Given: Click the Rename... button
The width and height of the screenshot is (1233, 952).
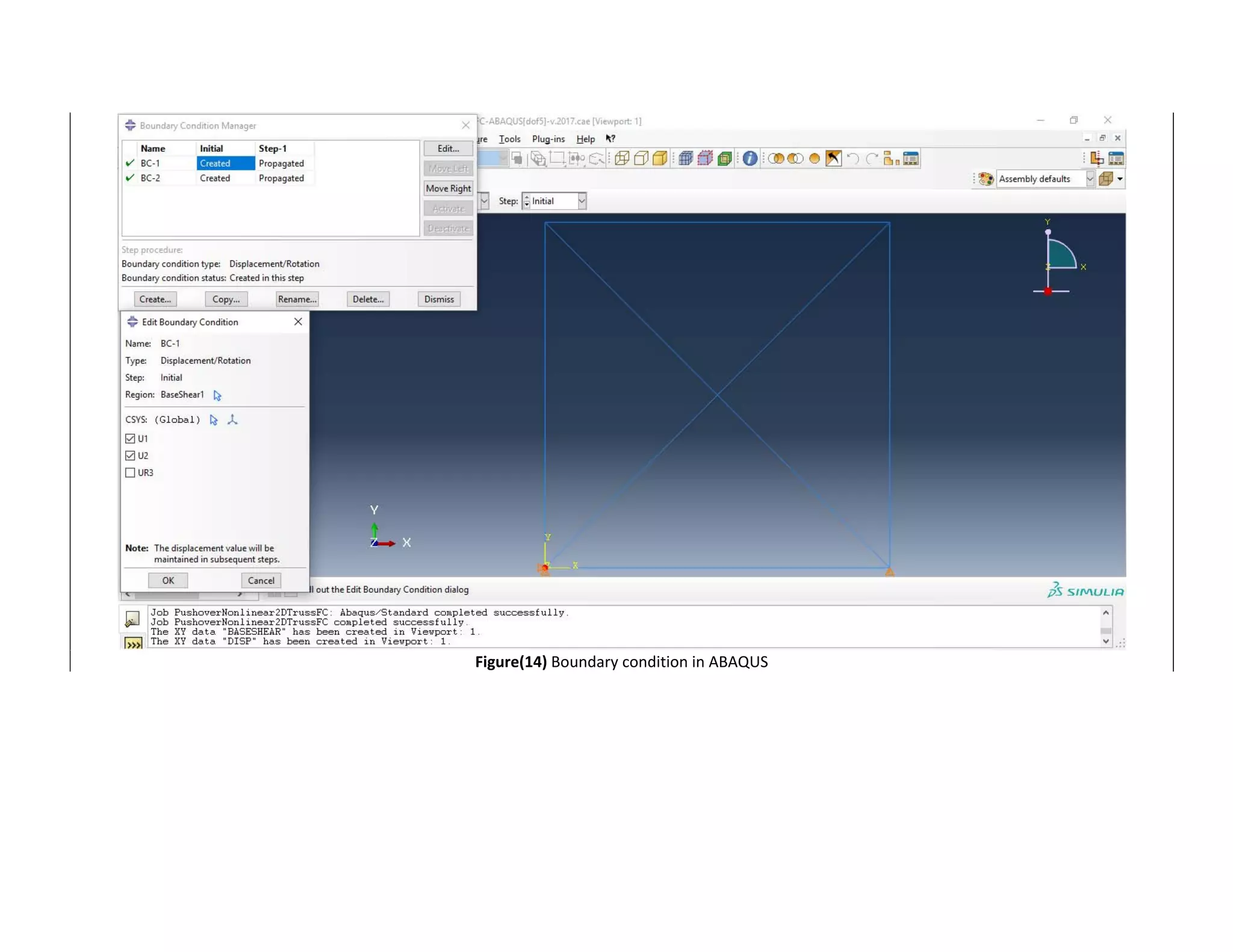Looking at the screenshot, I should click(297, 299).
